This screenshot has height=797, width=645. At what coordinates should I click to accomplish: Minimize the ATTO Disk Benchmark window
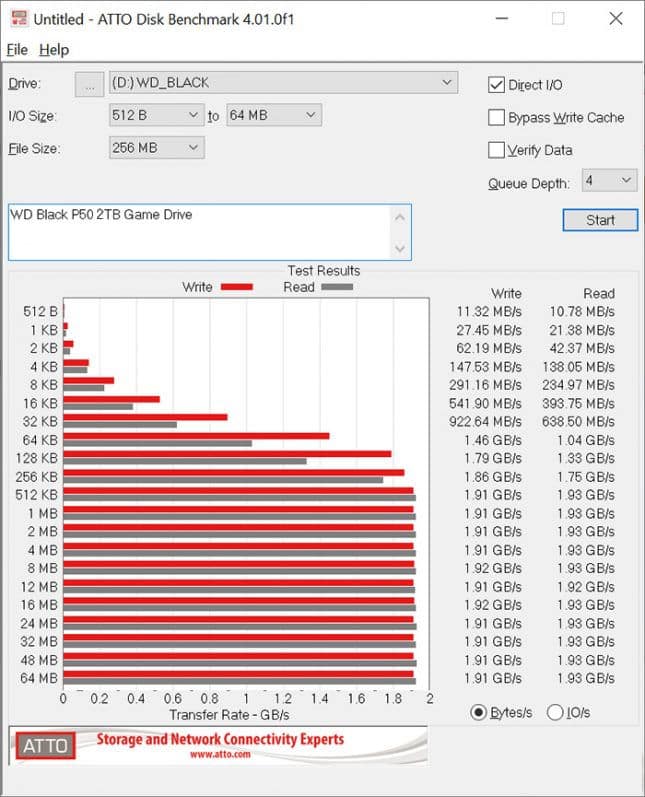click(x=502, y=19)
